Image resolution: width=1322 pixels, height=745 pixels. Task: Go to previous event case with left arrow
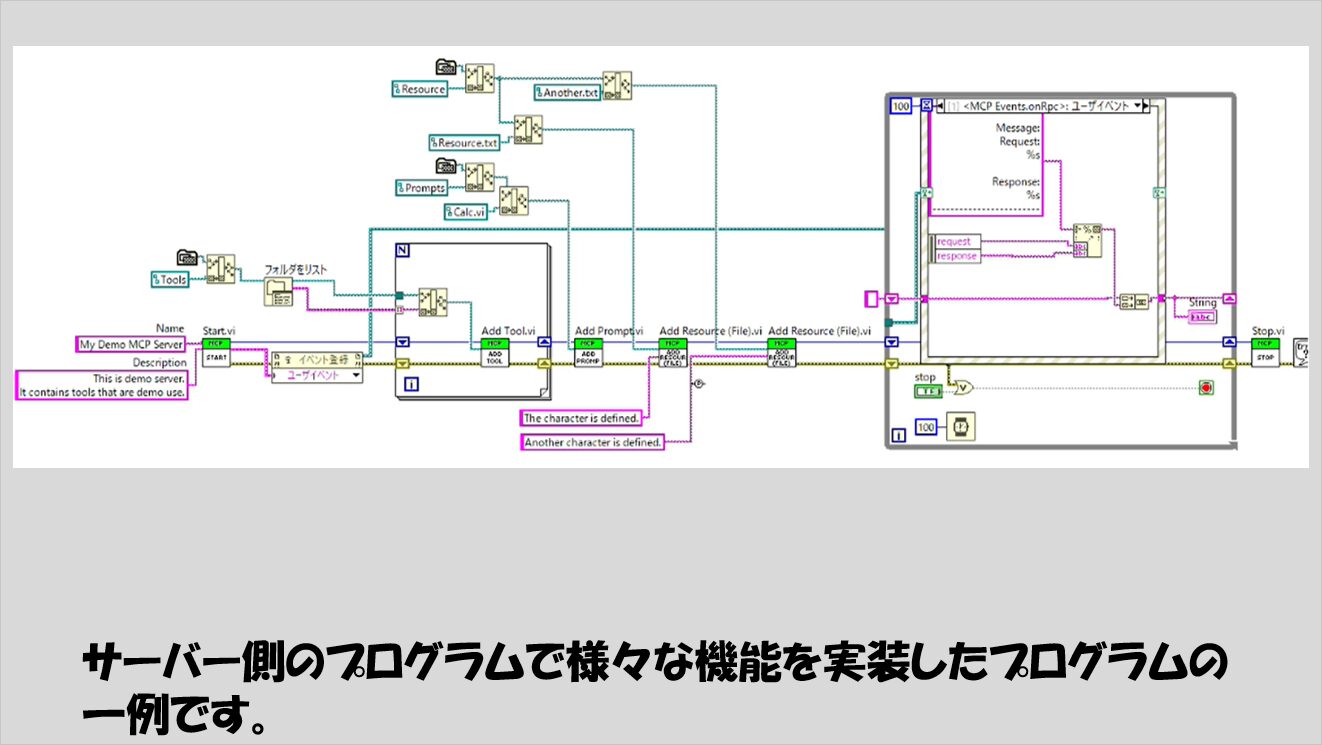click(940, 104)
